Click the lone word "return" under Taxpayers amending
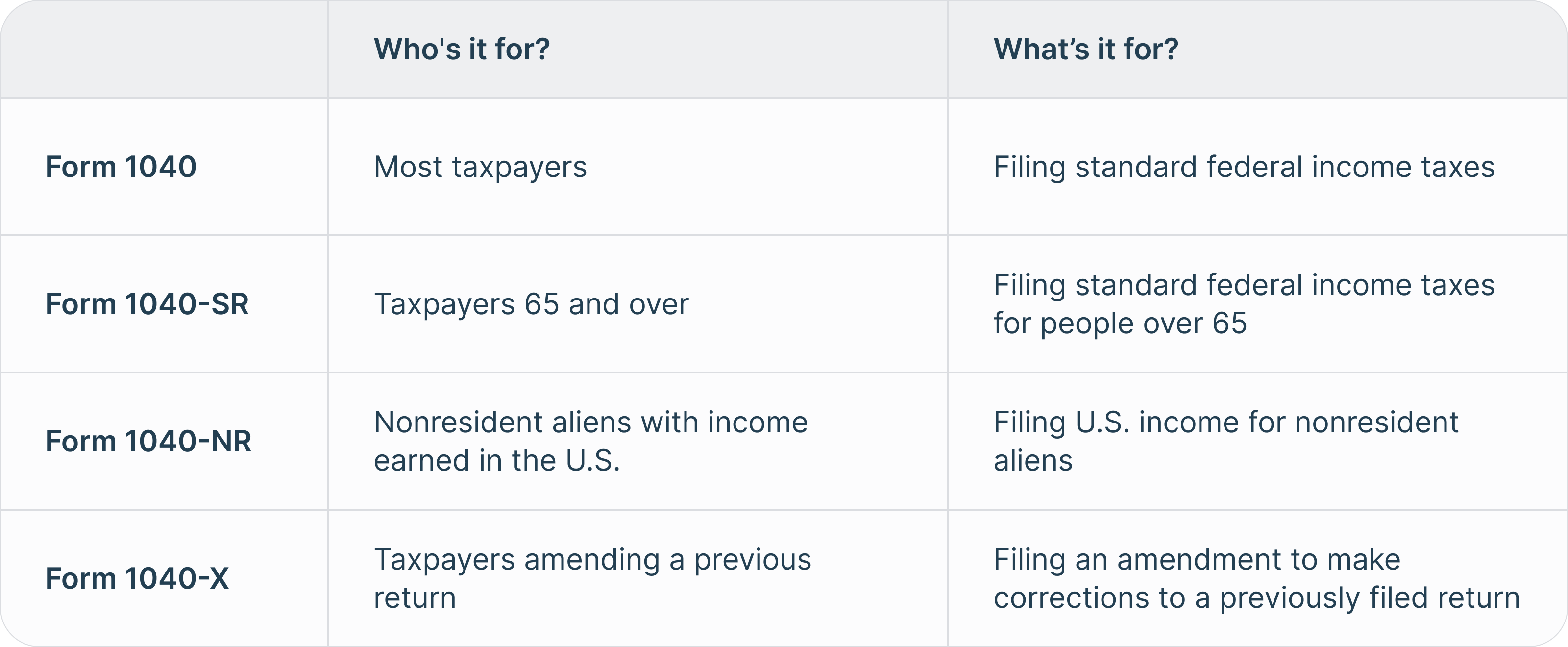The image size is (1568, 647). [415, 597]
